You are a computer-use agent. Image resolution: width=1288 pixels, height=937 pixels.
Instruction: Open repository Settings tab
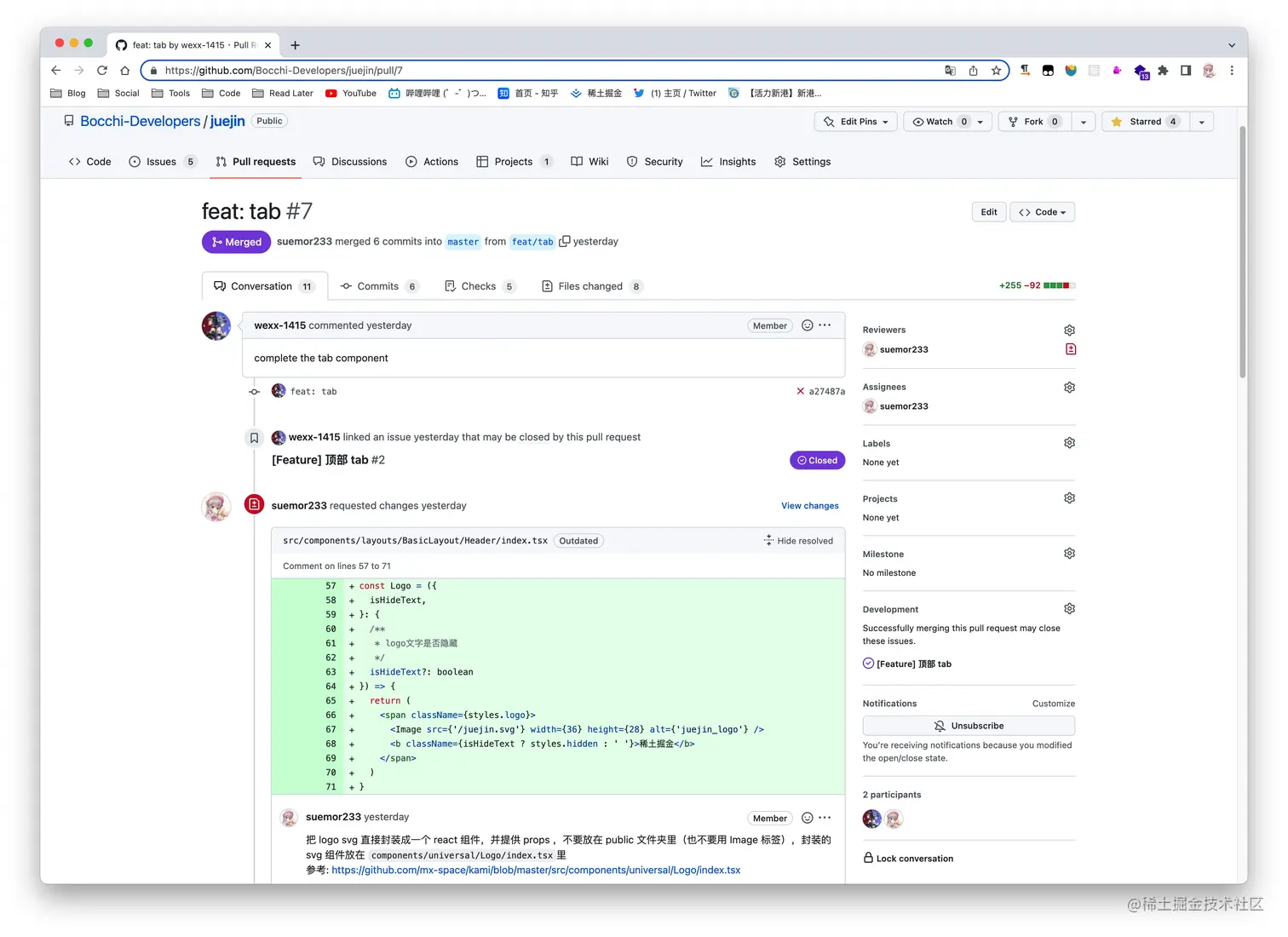802,162
